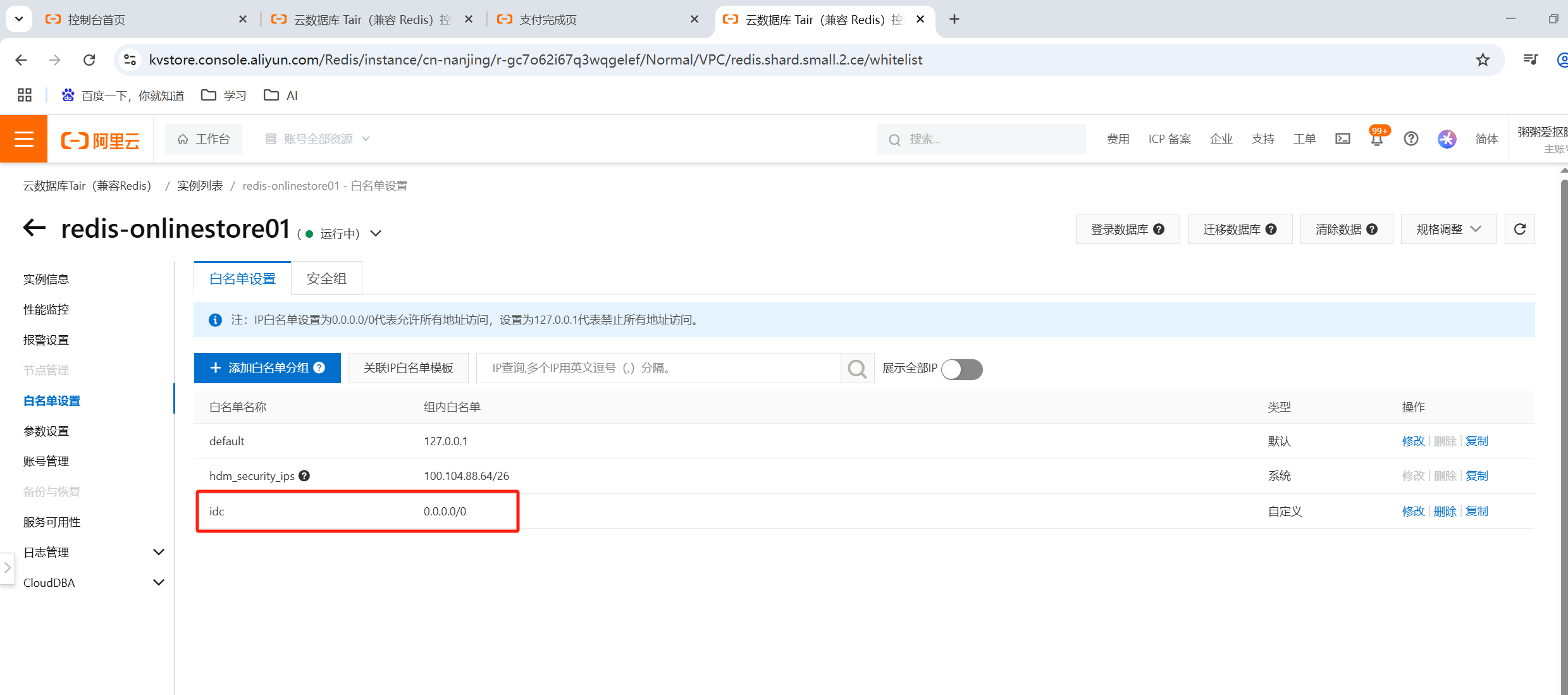Click 修改 link for idc whitelist
This screenshot has width=1568, height=695.
click(x=1412, y=511)
